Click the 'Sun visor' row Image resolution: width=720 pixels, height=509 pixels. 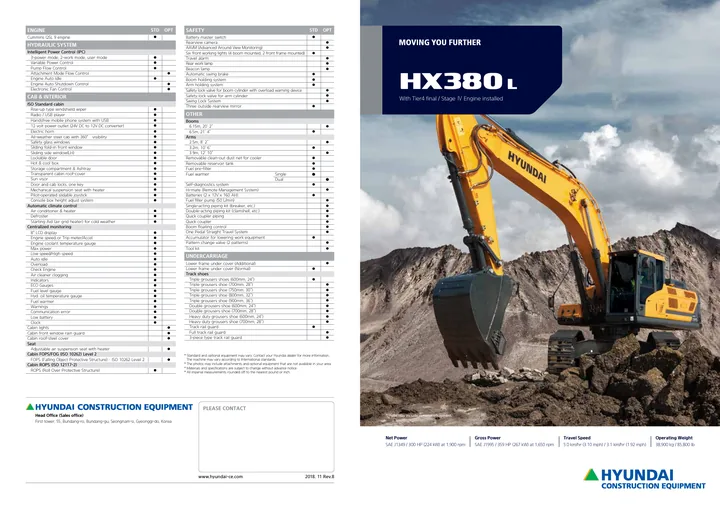[x=101, y=179]
